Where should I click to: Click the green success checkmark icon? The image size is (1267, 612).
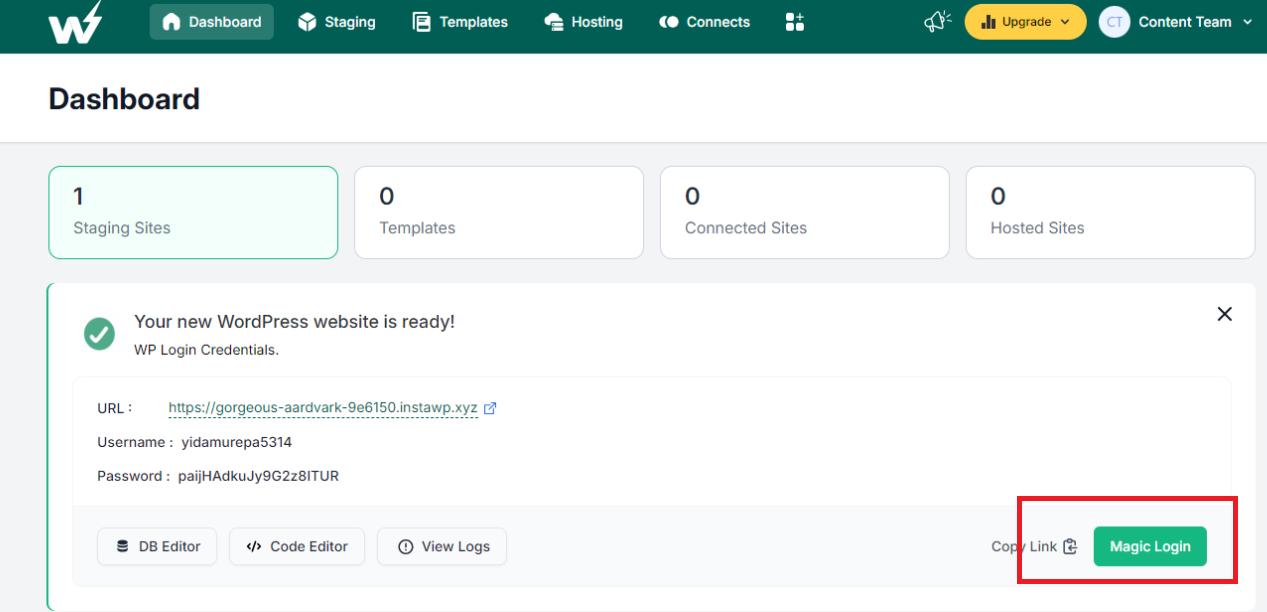pos(99,334)
